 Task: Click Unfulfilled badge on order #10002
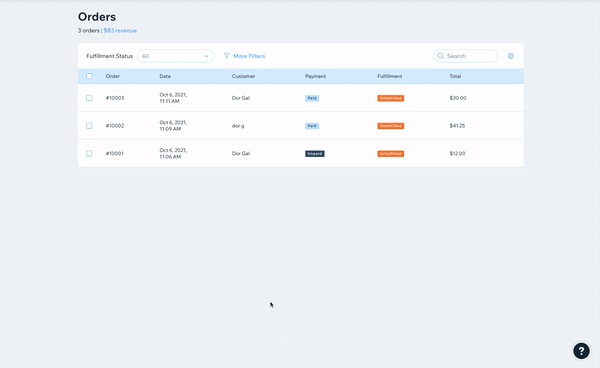(390, 126)
